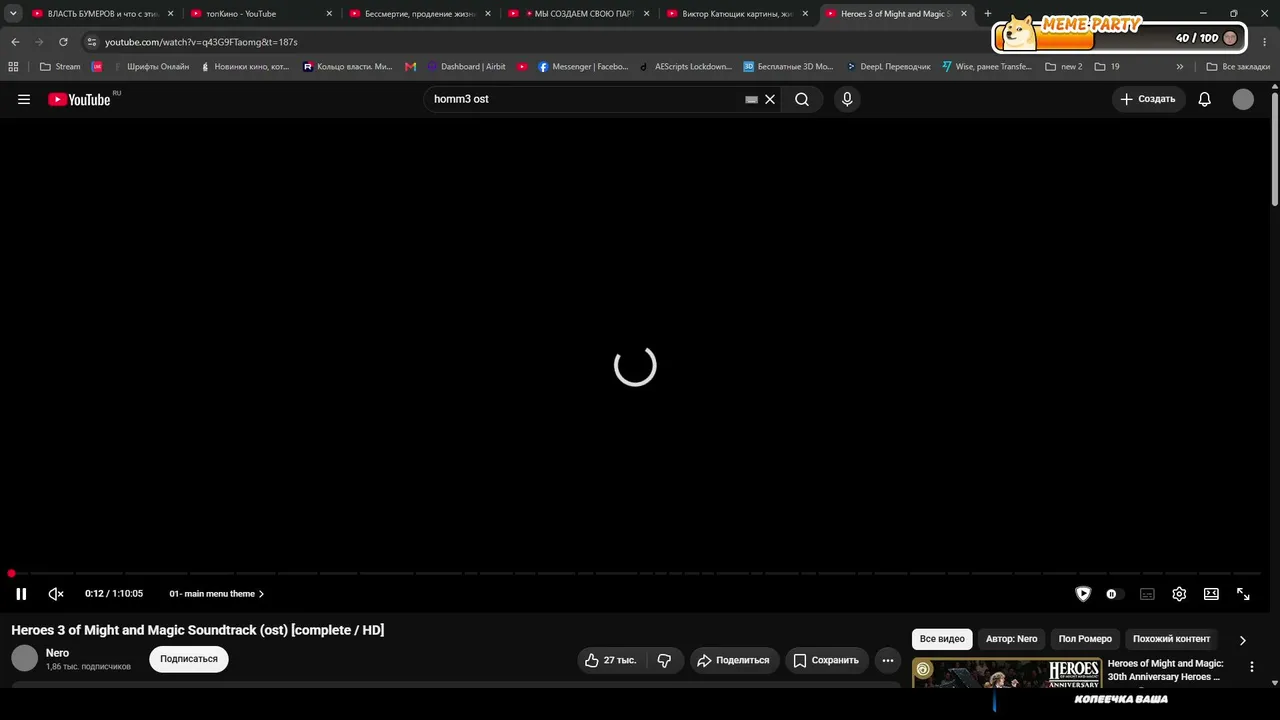Open the YouTube guide hamburger menu
This screenshot has height=720, width=1280.
(x=24, y=99)
